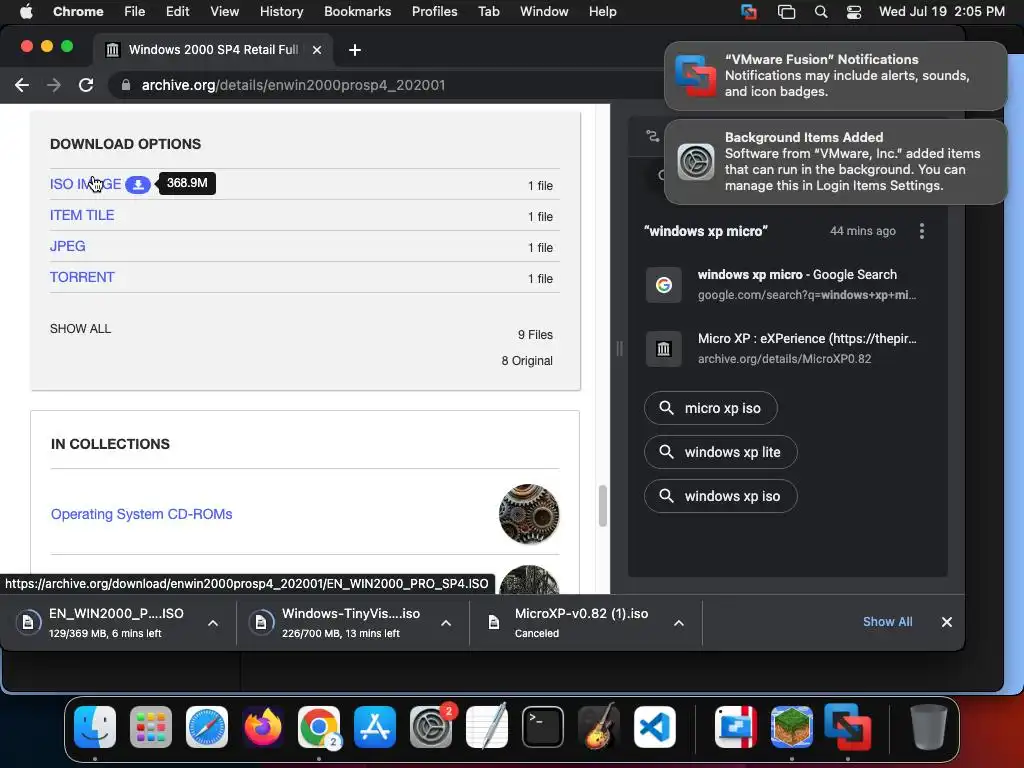Close the downloads bar
Screen dimensions: 1024x768
click(x=947, y=622)
